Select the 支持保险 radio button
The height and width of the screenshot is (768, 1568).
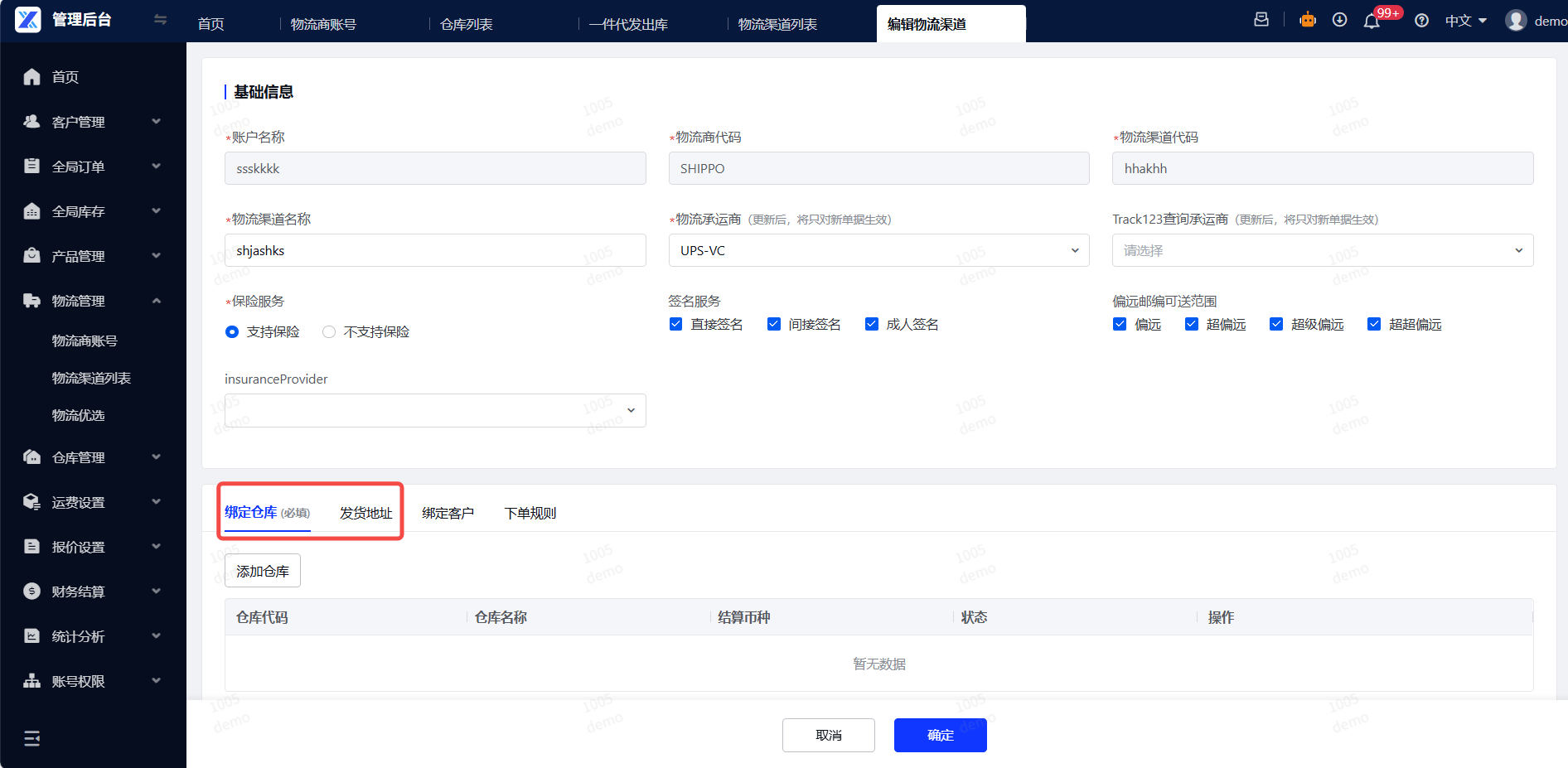(232, 332)
